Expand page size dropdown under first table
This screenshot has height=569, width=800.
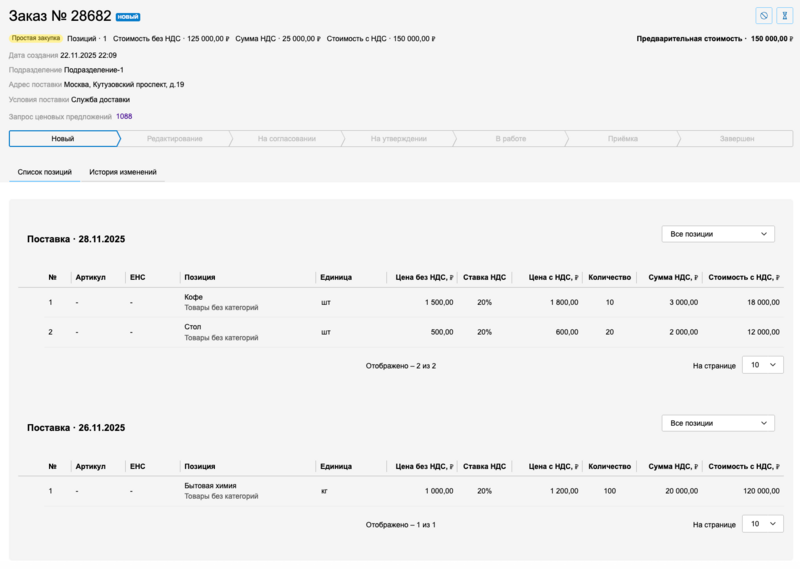pyautogui.click(x=762, y=365)
